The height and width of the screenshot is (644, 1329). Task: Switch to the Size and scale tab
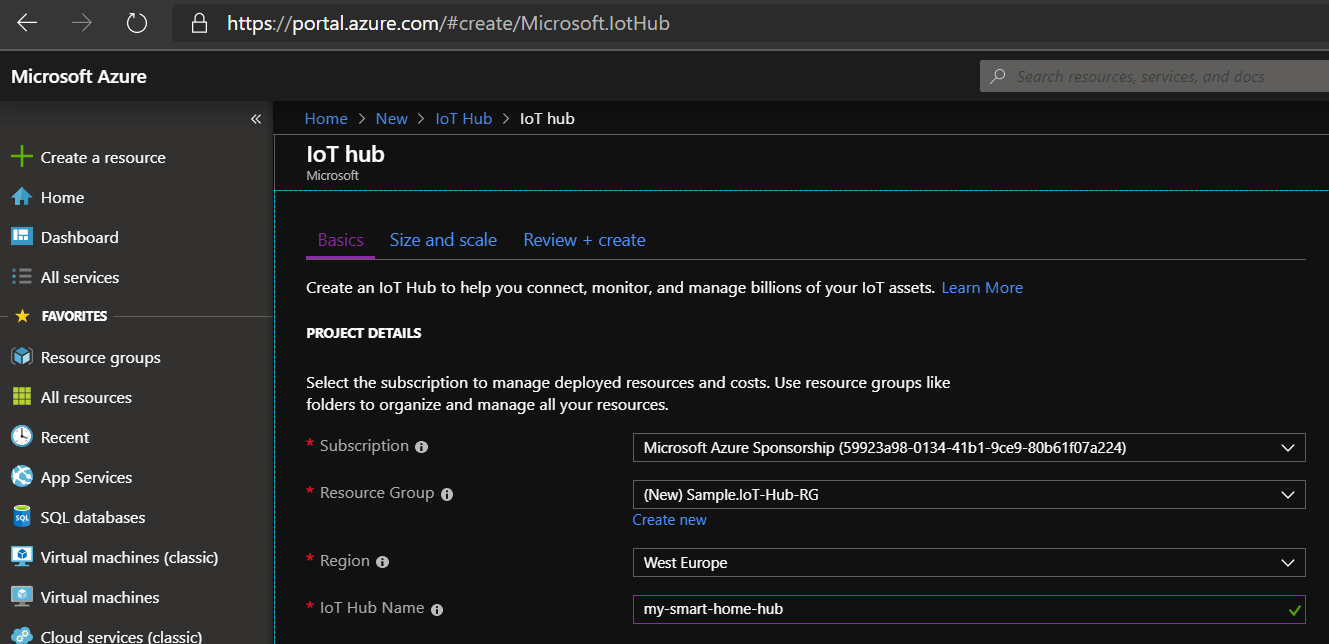(443, 240)
